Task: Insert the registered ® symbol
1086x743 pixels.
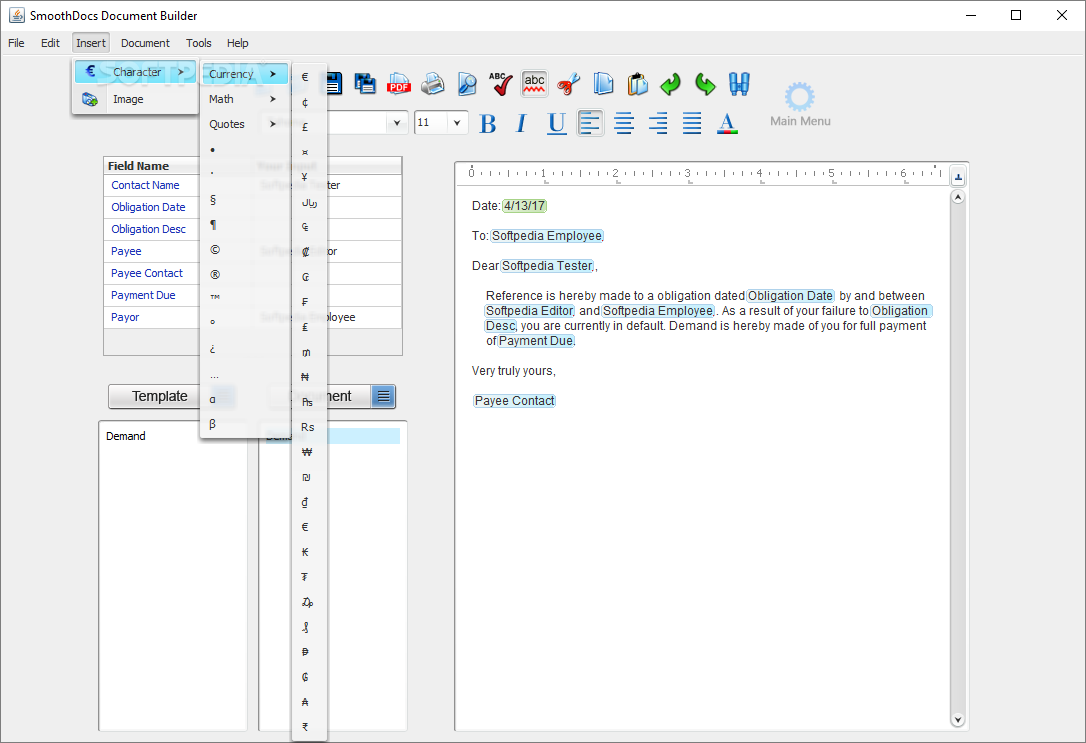Action: (215, 274)
